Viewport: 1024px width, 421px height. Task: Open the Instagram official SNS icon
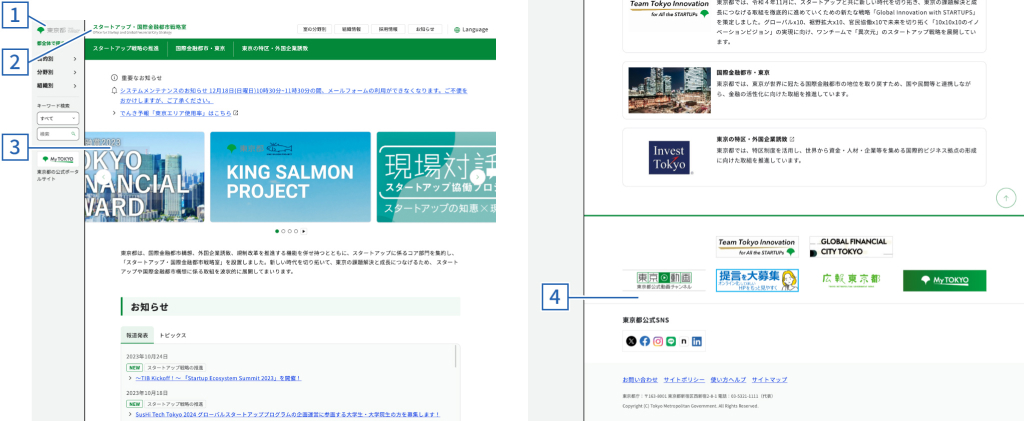658,341
